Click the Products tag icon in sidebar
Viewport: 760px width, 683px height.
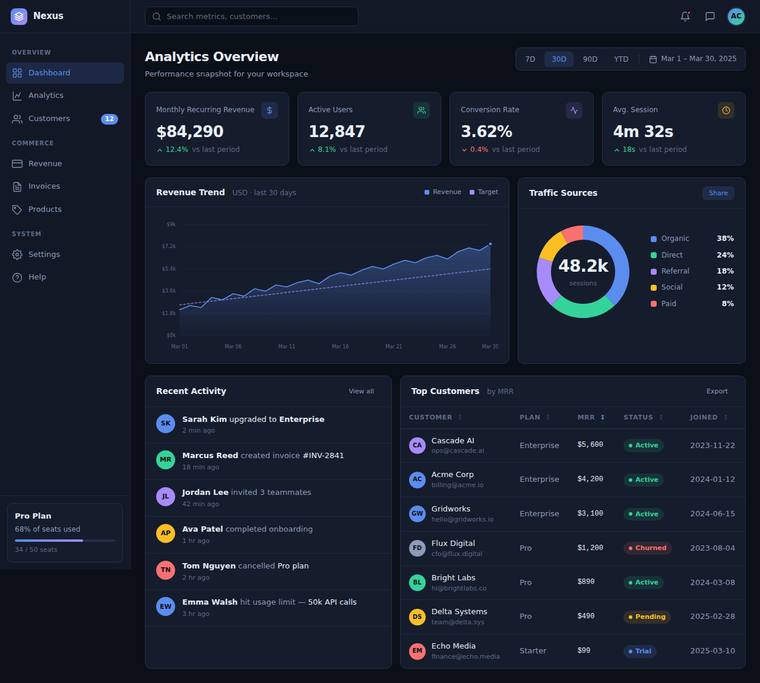(x=17, y=209)
